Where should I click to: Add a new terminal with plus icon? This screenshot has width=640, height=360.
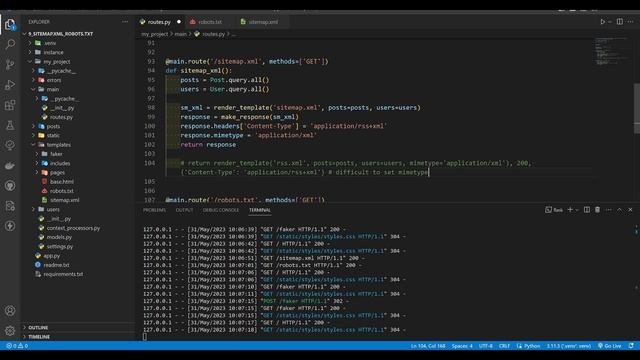570,210
